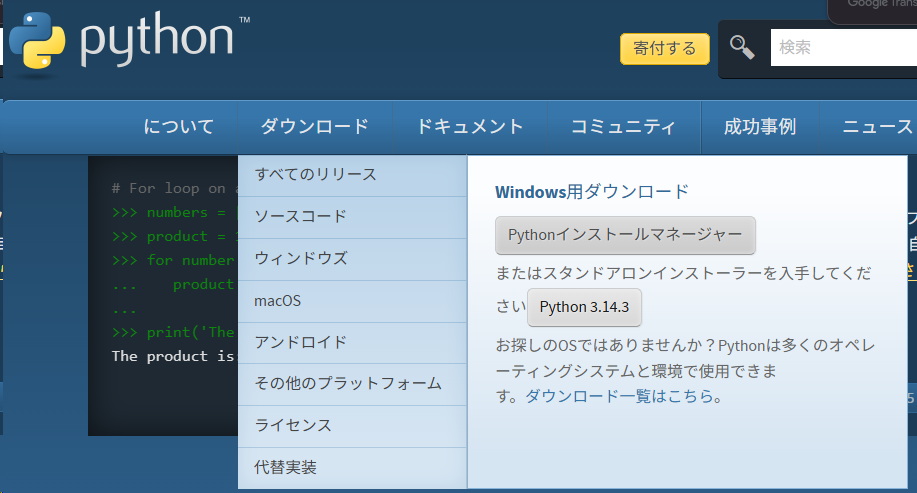Image resolution: width=917 pixels, height=493 pixels.
Task: Expand the ドキュメント menu
Action: 469,126
